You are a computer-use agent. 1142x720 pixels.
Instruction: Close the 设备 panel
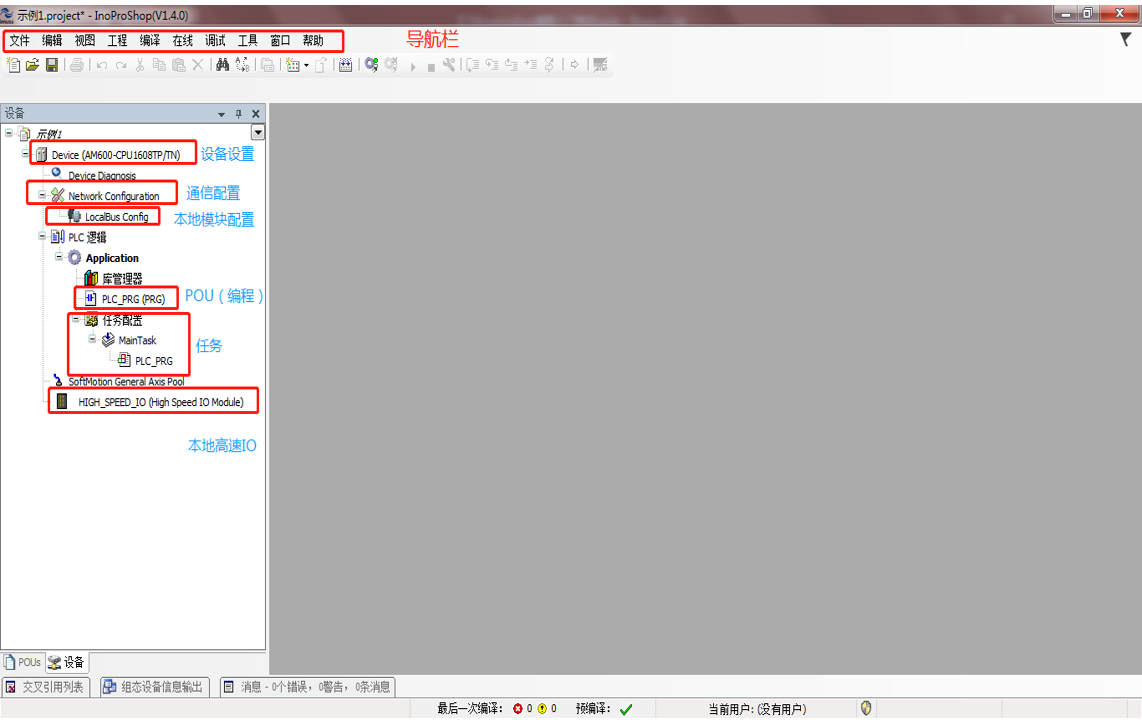click(x=256, y=114)
